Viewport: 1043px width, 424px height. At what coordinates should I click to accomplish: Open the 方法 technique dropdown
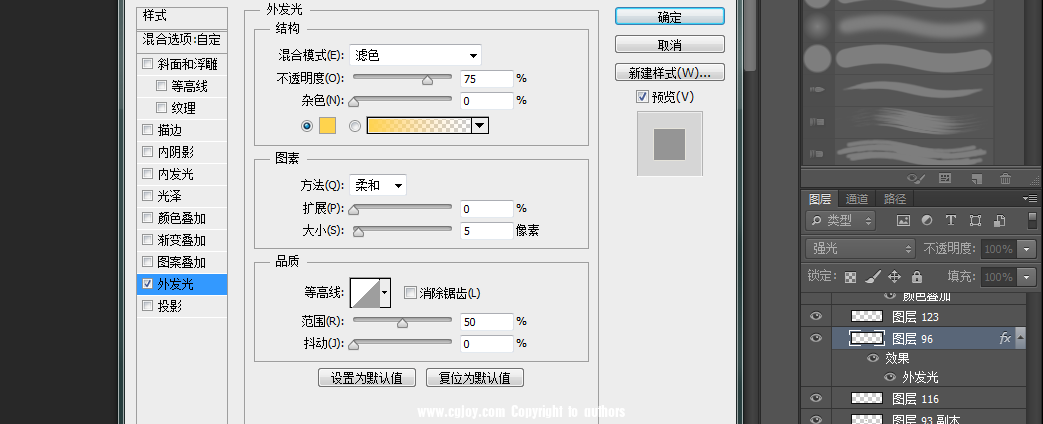coord(378,185)
